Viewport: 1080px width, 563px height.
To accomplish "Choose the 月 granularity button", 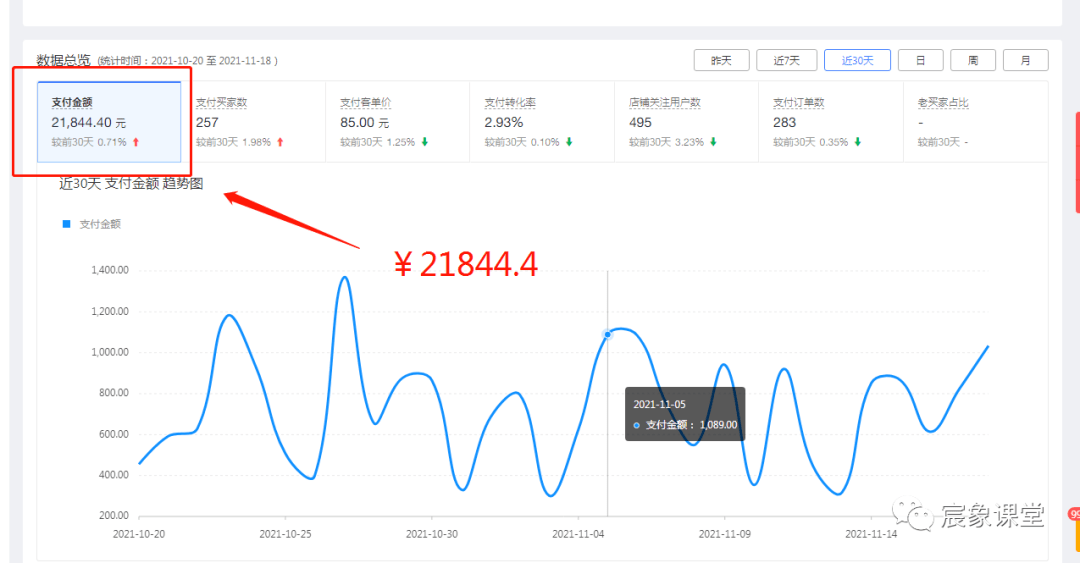I will 1026,61.
